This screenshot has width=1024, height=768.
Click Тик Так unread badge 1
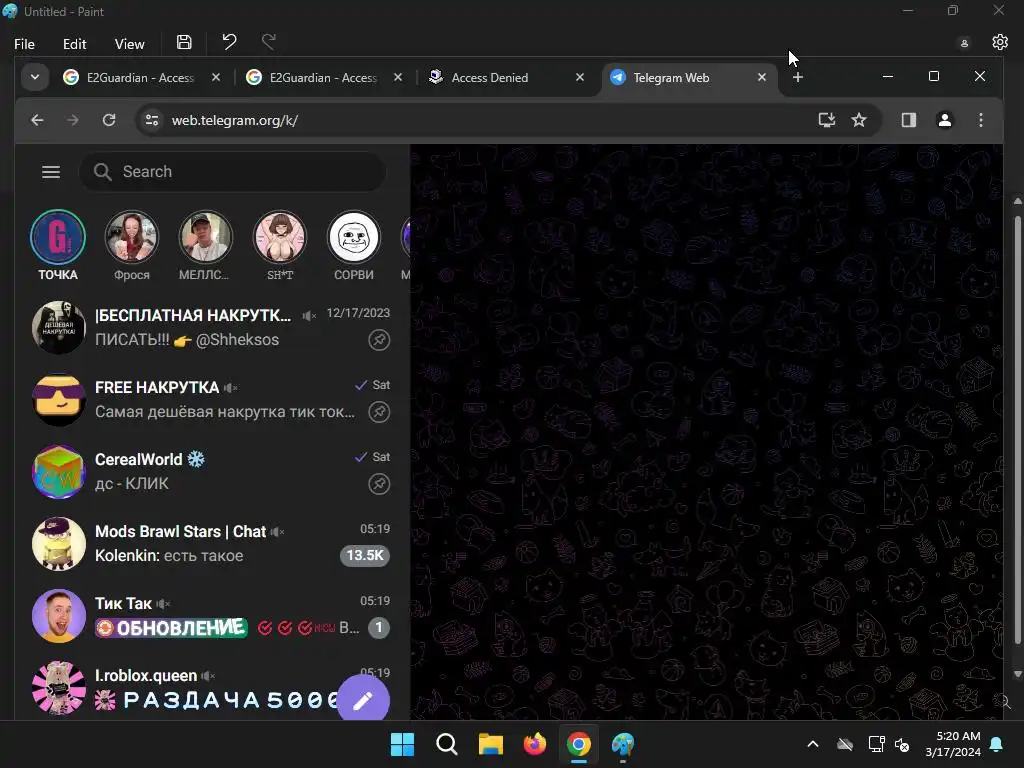379,628
